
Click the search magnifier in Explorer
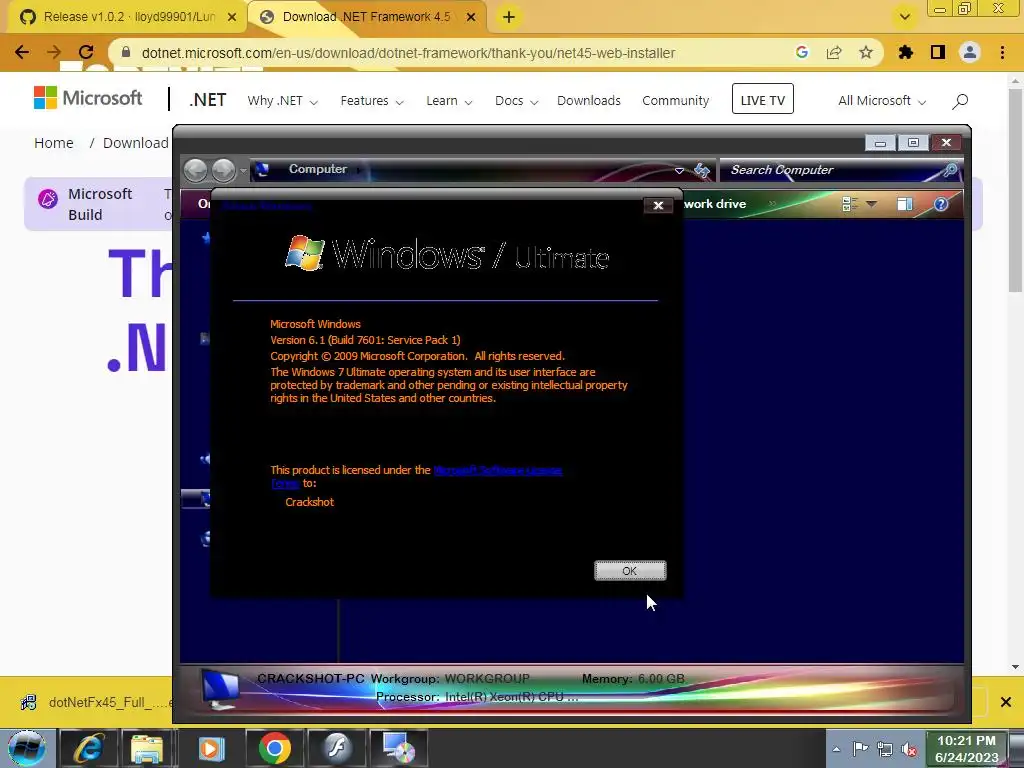(950, 170)
